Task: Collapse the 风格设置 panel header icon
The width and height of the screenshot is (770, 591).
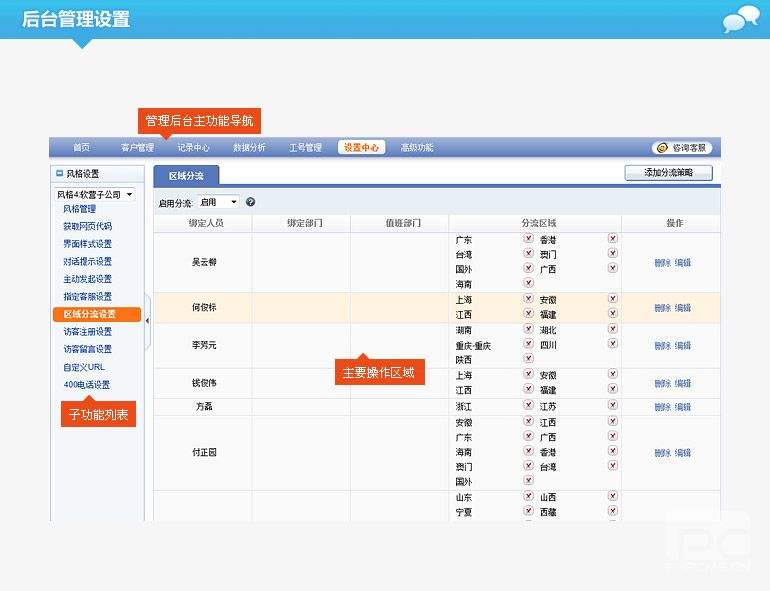Action: coord(59,173)
